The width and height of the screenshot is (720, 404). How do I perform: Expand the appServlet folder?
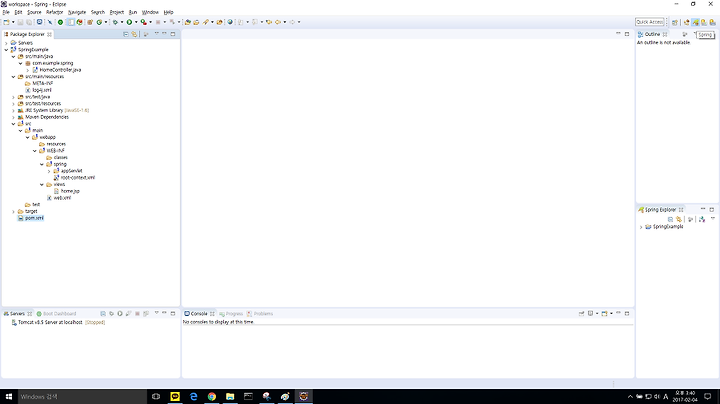tap(49, 171)
